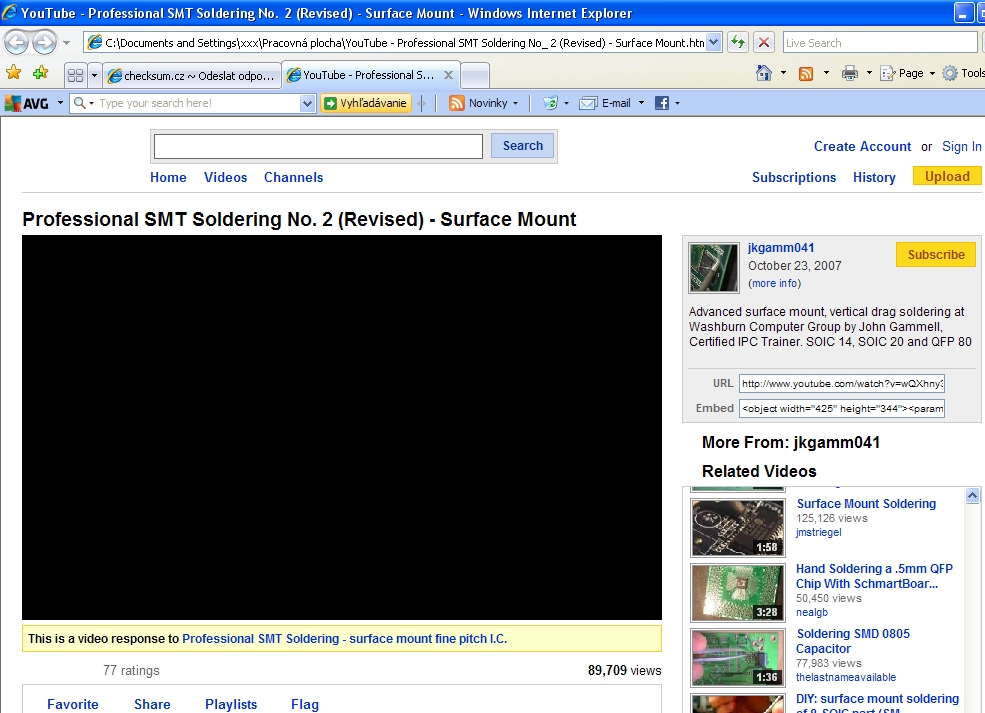The height and width of the screenshot is (713, 985).
Task: Click the AVG green refresh arrows icon
Action: [x=550, y=103]
